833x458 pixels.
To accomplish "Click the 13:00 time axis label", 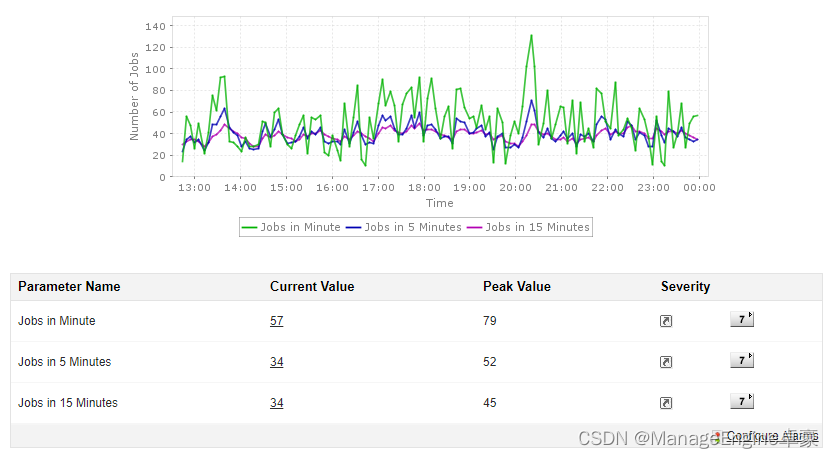I will 194,188.
